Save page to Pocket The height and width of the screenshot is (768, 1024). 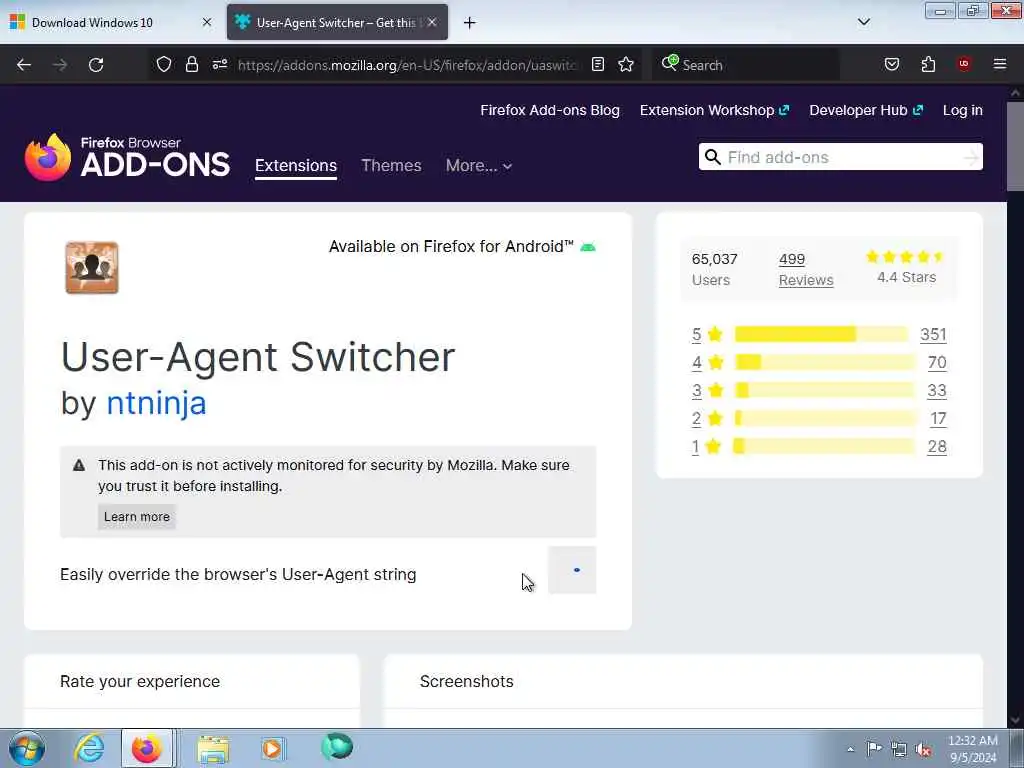pyautogui.click(x=891, y=64)
